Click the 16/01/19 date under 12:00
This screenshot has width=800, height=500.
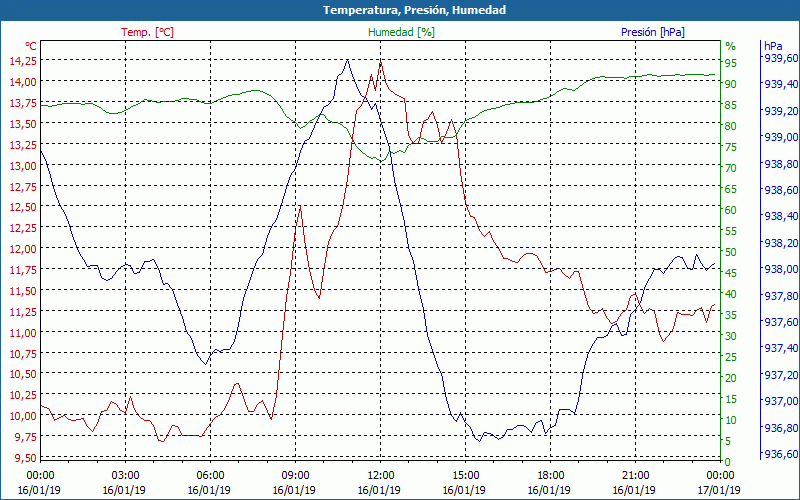click(x=379, y=490)
